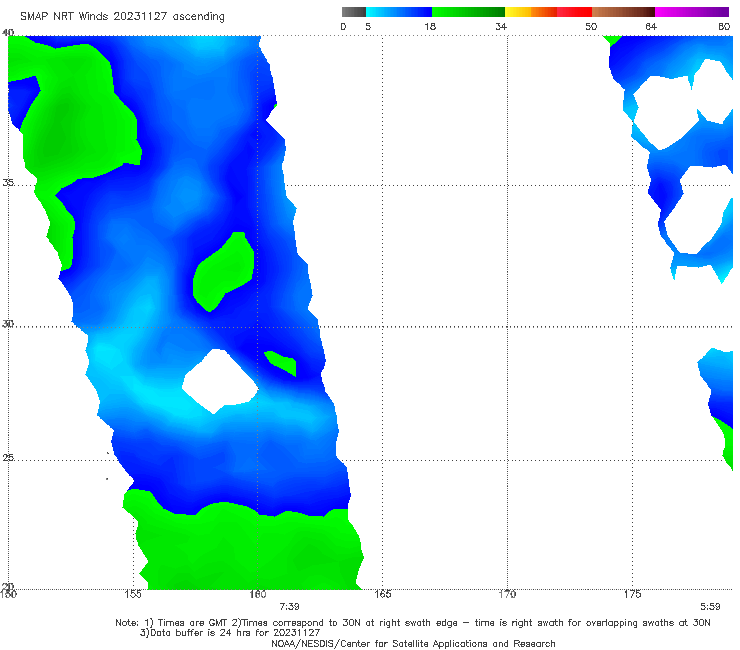740x650 pixels.
Task: Pick the red segment of the color bar
Action: pos(574,12)
